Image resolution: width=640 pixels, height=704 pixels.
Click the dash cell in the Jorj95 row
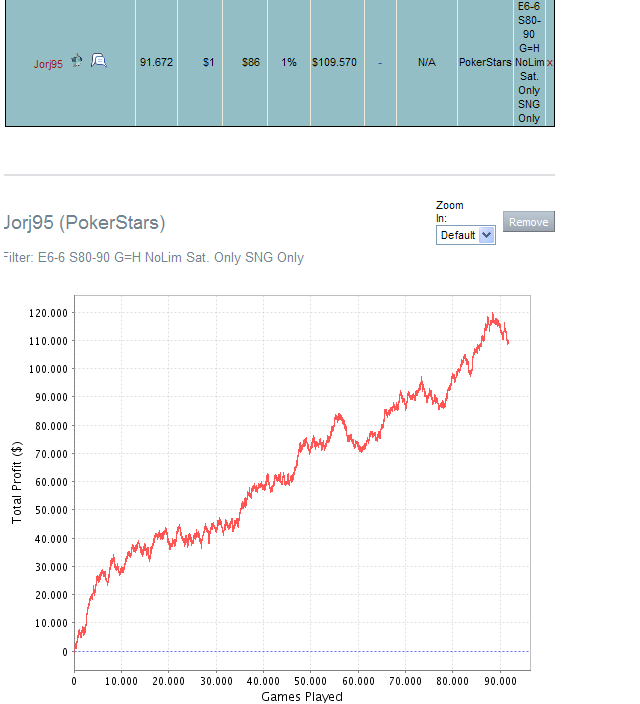(x=380, y=63)
